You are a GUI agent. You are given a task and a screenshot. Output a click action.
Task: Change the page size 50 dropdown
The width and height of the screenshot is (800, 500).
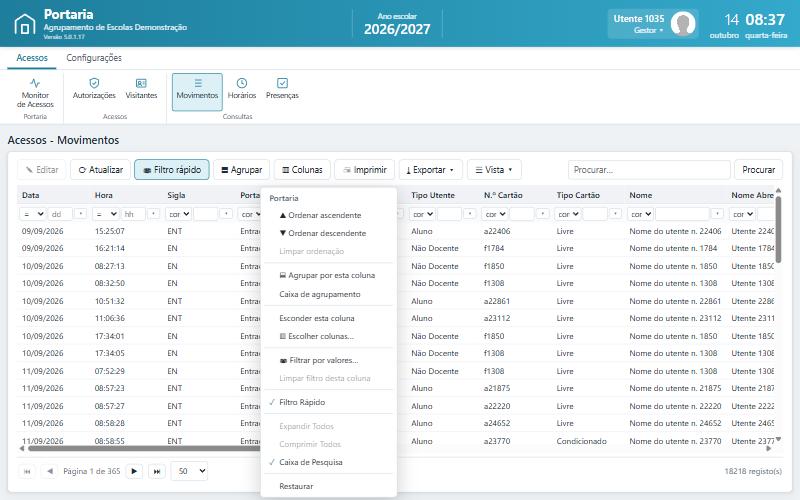pyautogui.click(x=190, y=471)
